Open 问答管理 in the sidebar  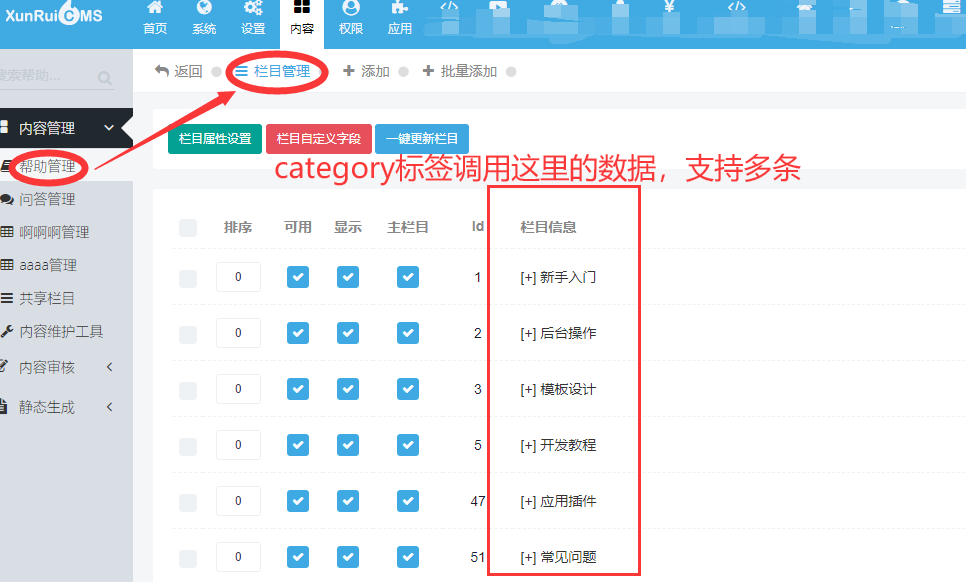[x=47, y=200]
